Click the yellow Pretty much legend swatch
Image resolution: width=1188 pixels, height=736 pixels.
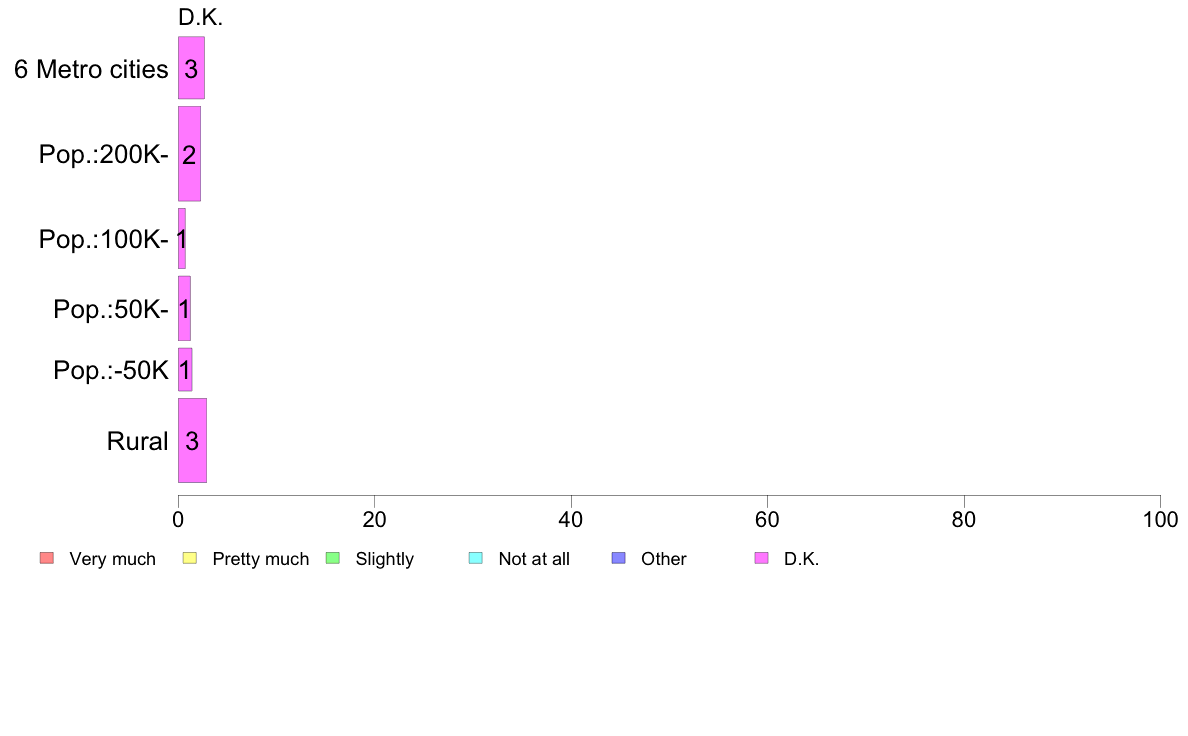pos(190,559)
